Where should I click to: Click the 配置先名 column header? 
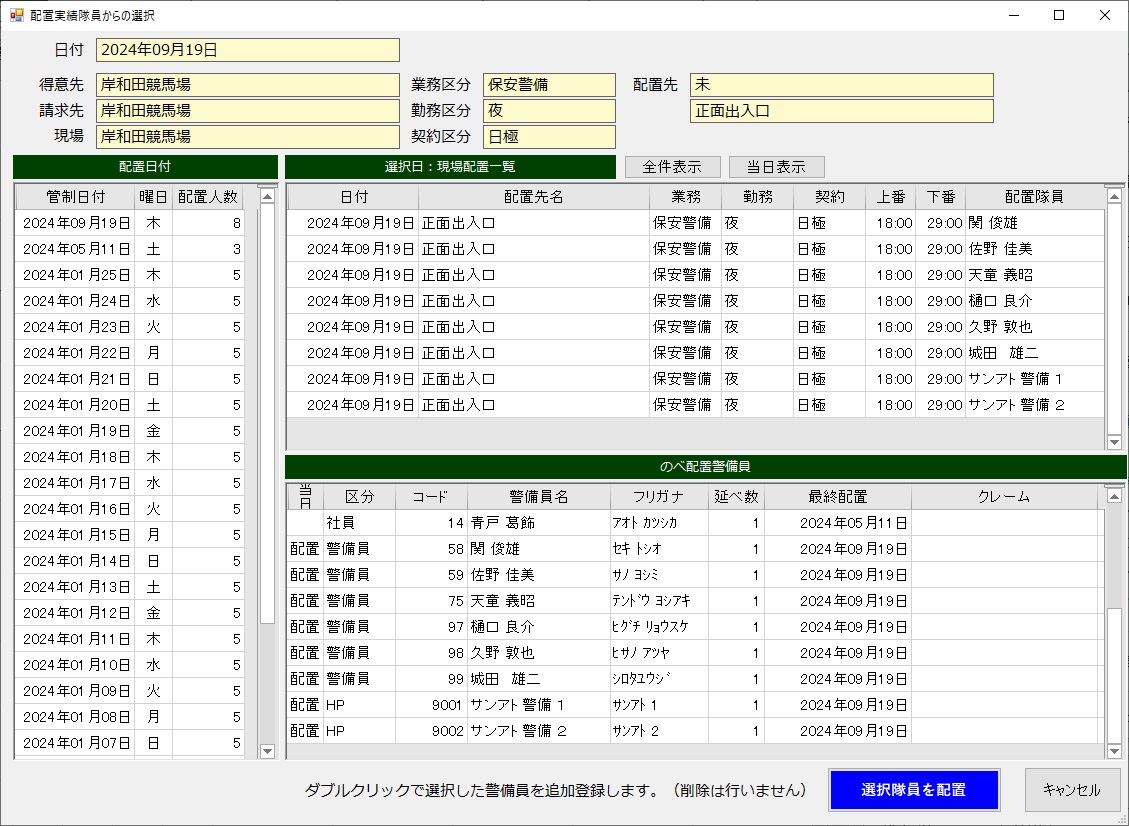(x=534, y=197)
